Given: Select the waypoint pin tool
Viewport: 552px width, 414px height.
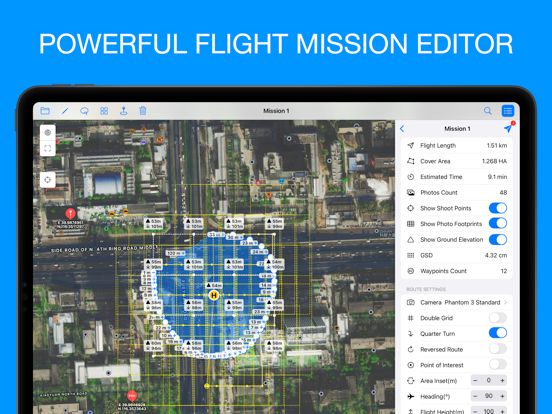Looking at the screenshot, I should pos(124,111).
